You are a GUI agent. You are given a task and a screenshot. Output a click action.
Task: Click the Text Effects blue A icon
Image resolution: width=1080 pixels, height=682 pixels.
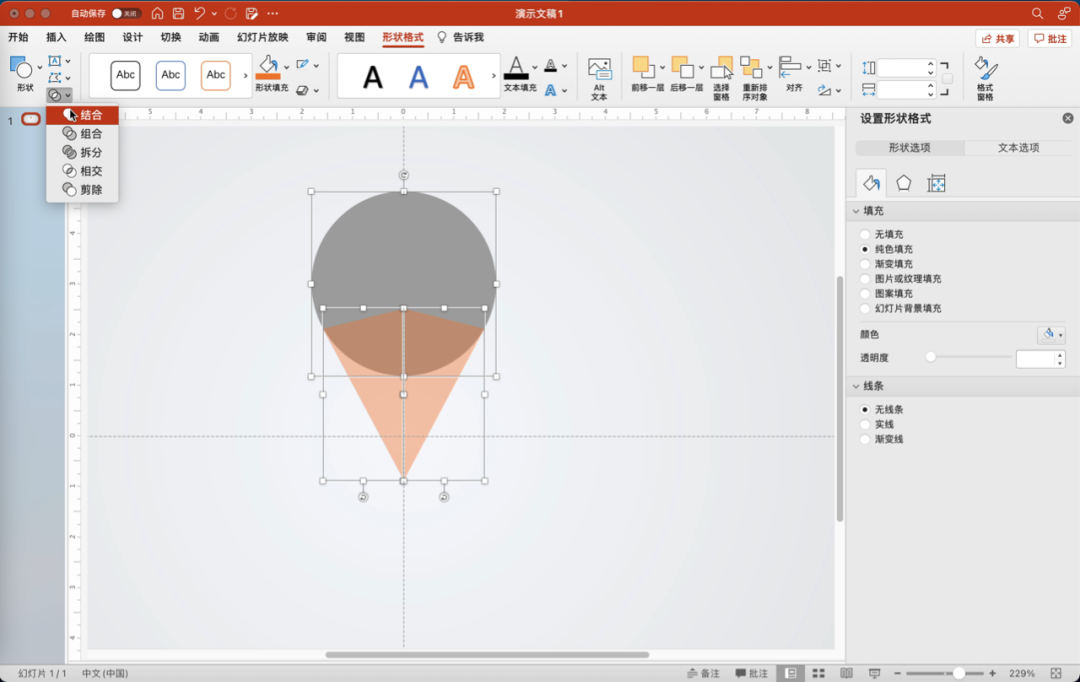click(550, 90)
